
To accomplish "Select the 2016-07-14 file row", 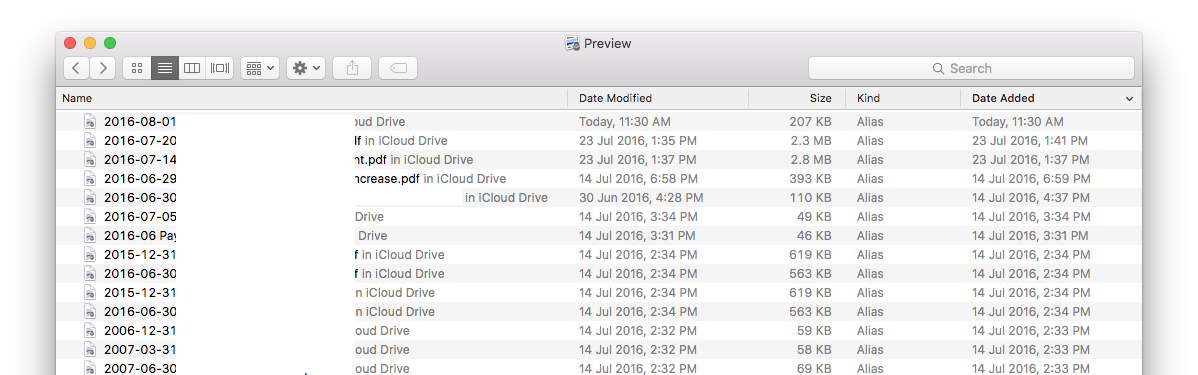I will 599,160.
